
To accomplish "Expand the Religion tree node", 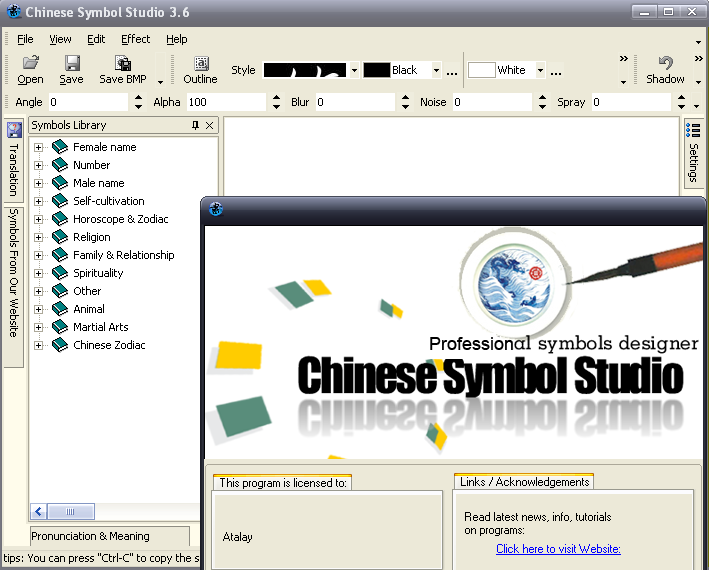I will [x=38, y=238].
